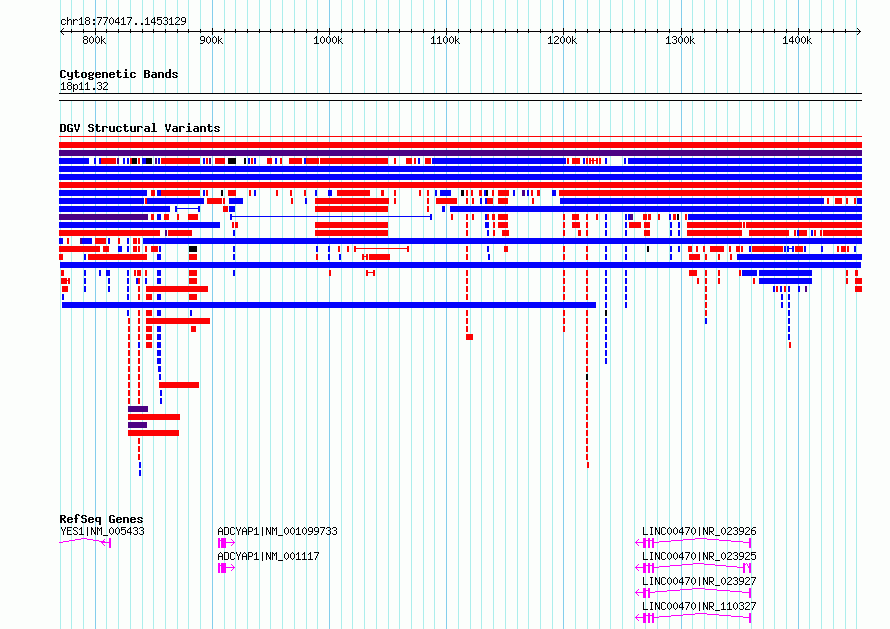This screenshot has height=629, width=890.
Task: Click the thin blue bracketed variant spanning 920k-1090k
Action: (x=331, y=217)
